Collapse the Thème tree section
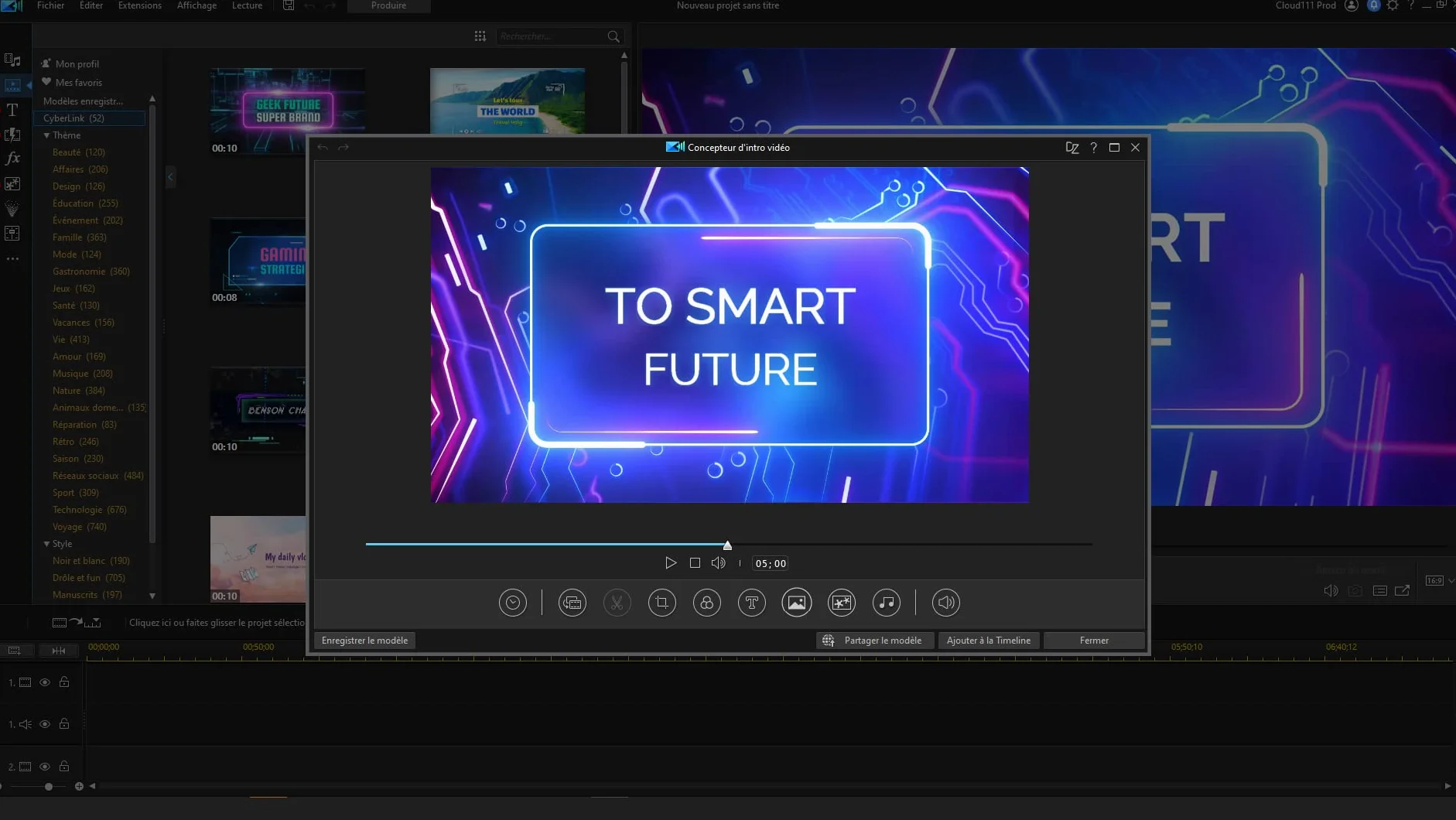Image resolution: width=1456 pixels, height=820 pixels. click(46, 135)
